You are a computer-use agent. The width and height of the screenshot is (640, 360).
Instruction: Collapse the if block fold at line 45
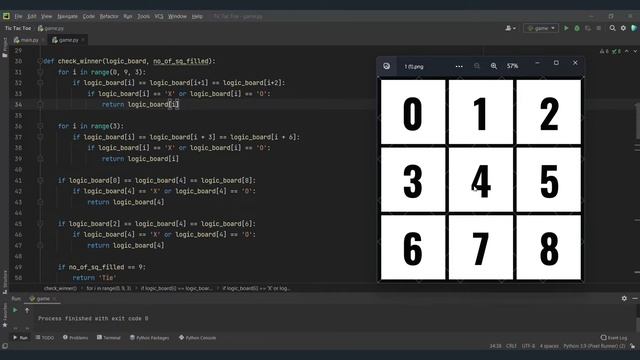40,224
